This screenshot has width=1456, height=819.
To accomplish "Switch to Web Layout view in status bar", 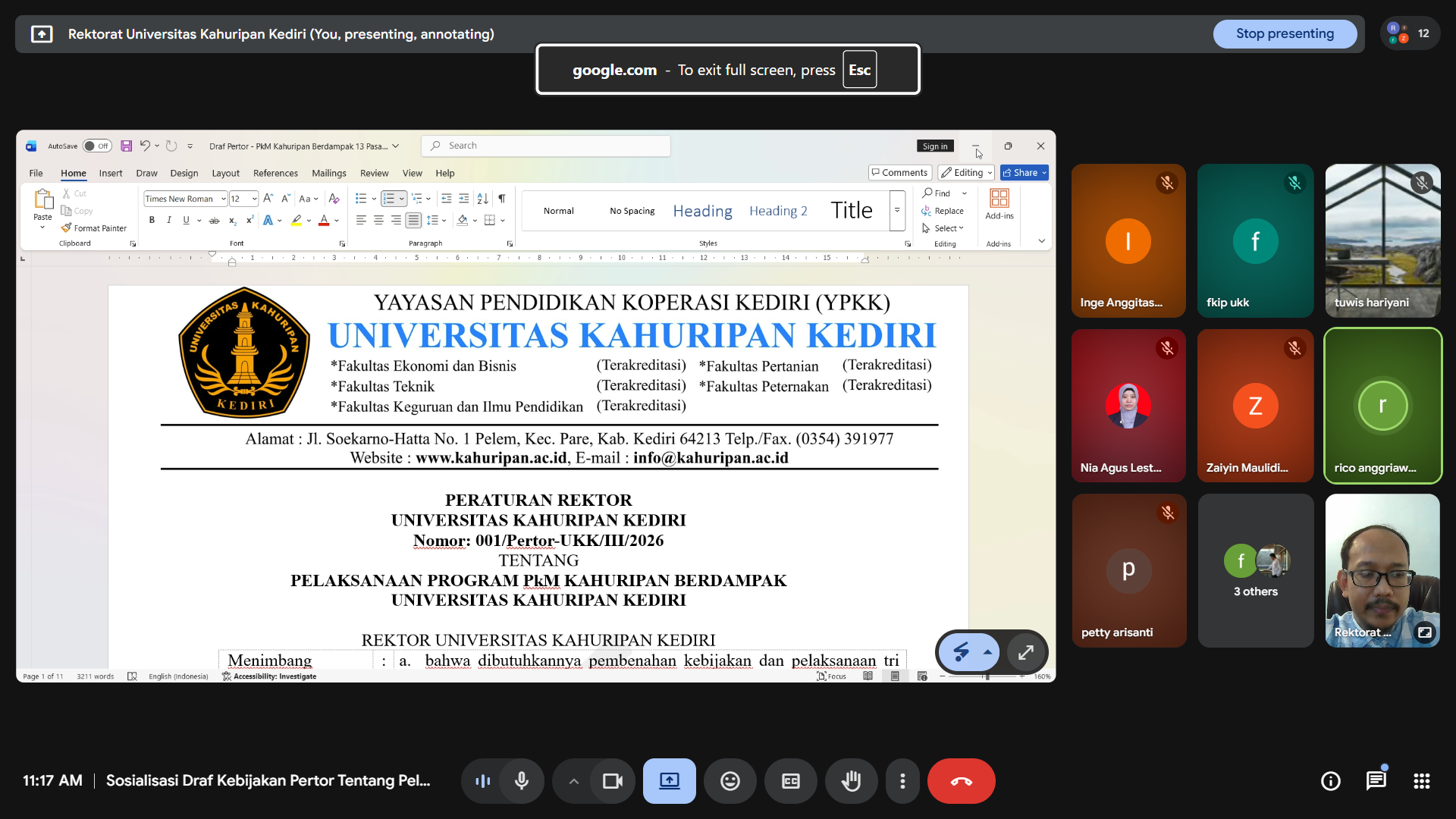I will [x=922, y=676].
